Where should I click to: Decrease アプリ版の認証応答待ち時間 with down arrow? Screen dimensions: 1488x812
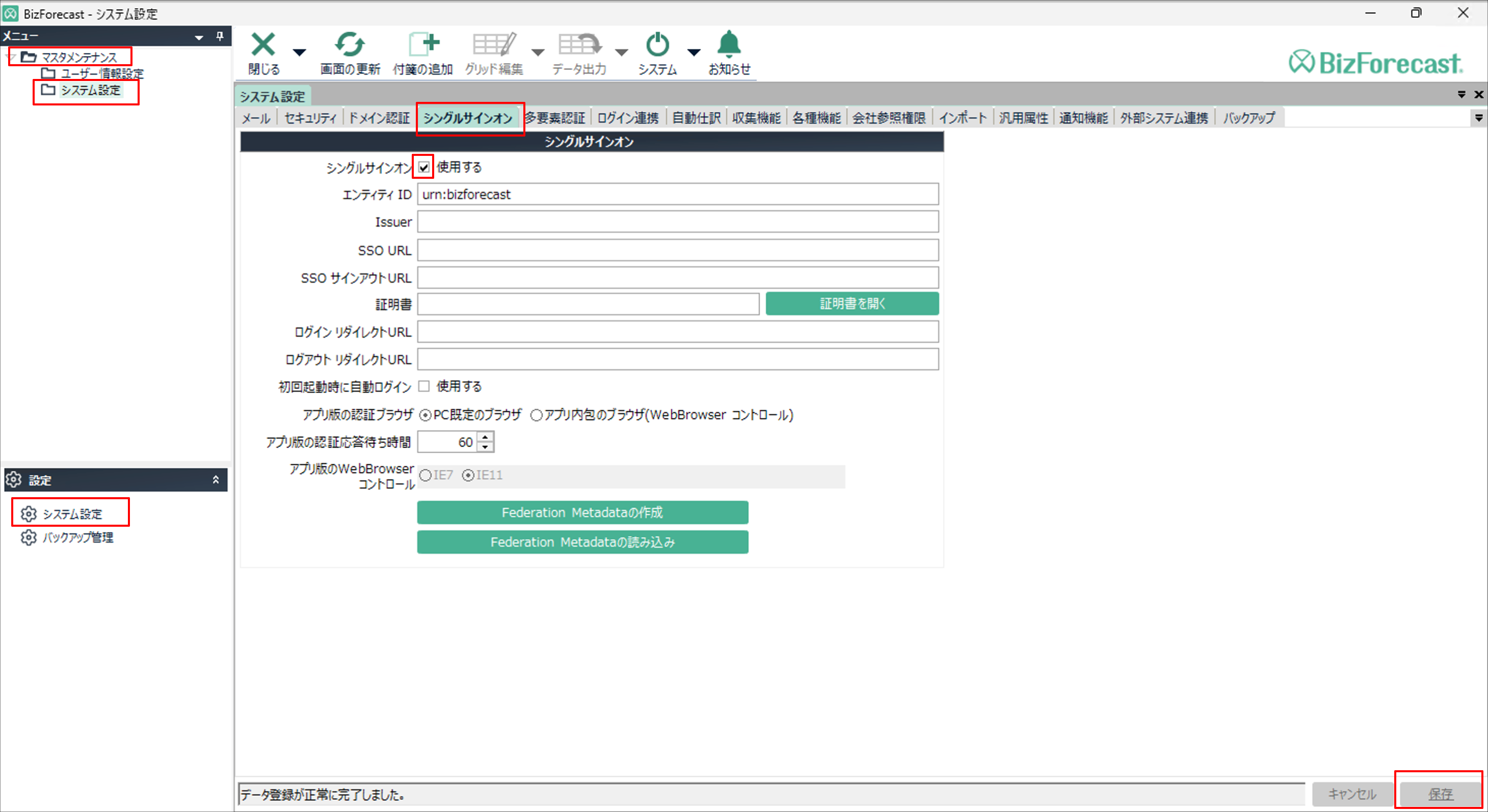(x=485, y=447)
